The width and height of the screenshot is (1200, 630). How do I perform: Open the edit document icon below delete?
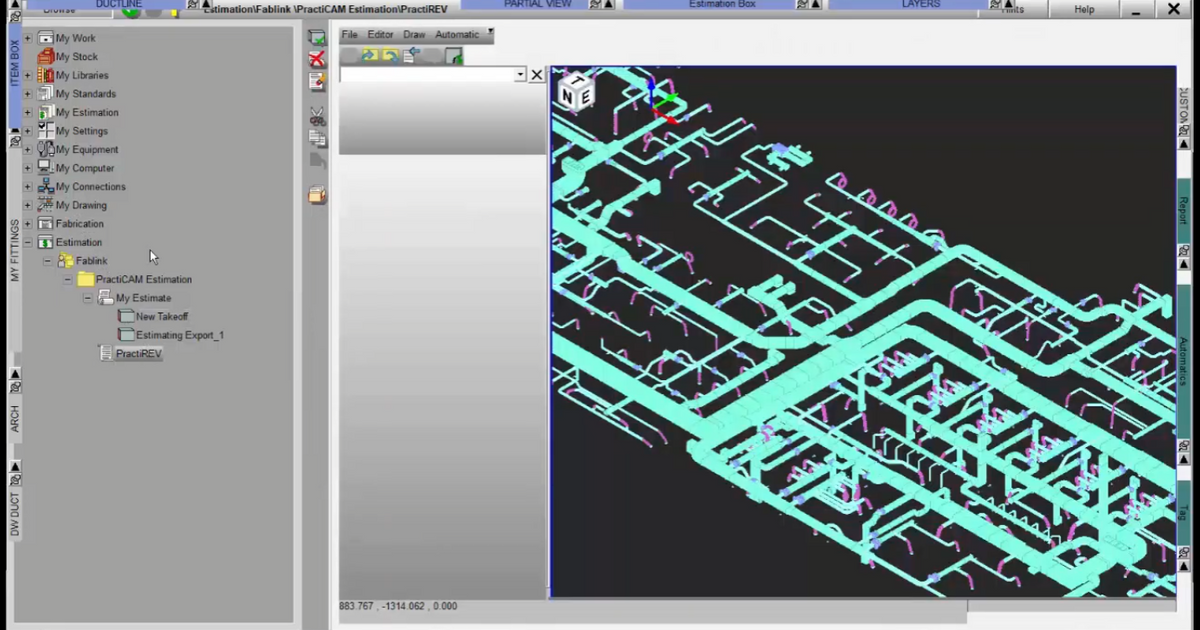(x=316, y=83)
